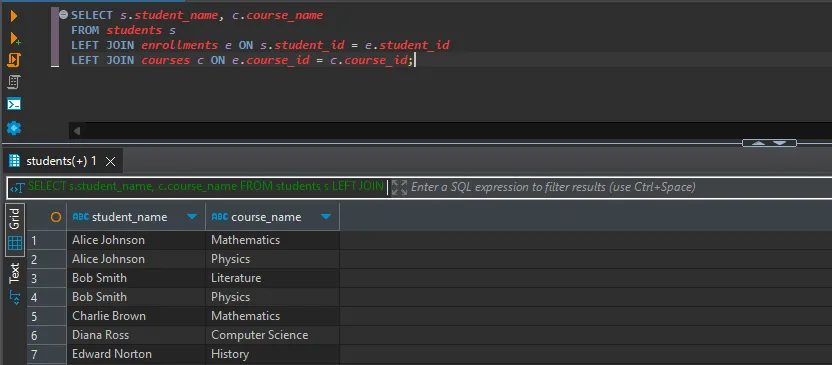Viewport: 832px width, 365px height.
Task: Select the Diana Ross cell
Action: click(136, 335)
